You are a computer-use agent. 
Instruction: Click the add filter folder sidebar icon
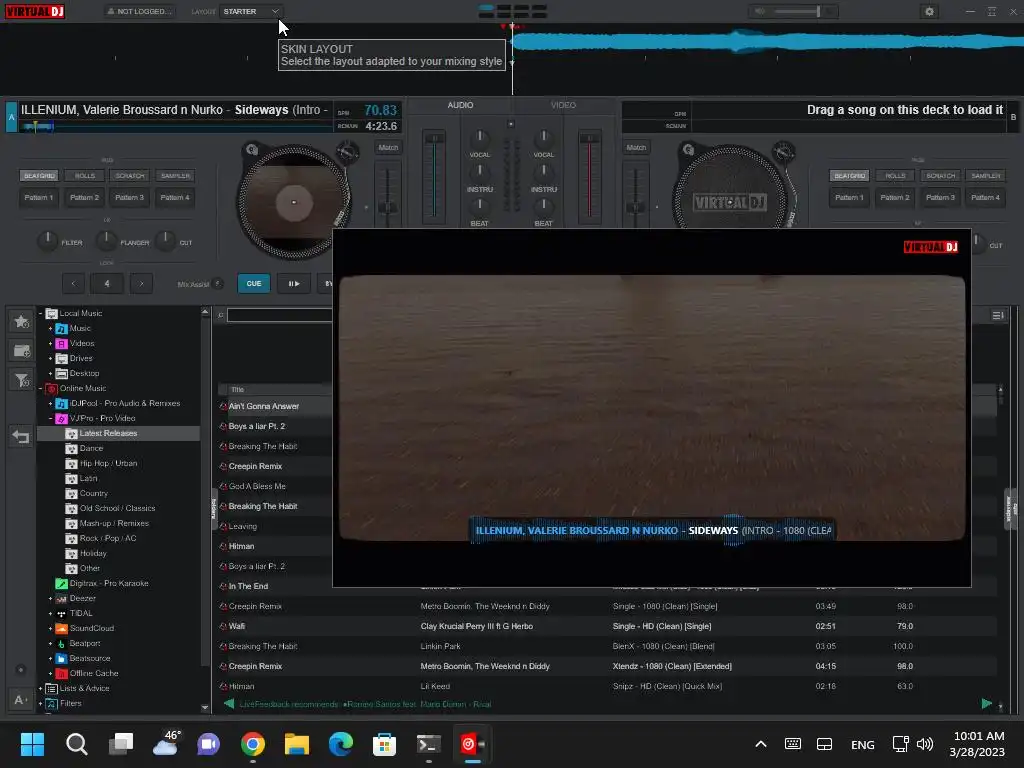click(x=22, y=380)
